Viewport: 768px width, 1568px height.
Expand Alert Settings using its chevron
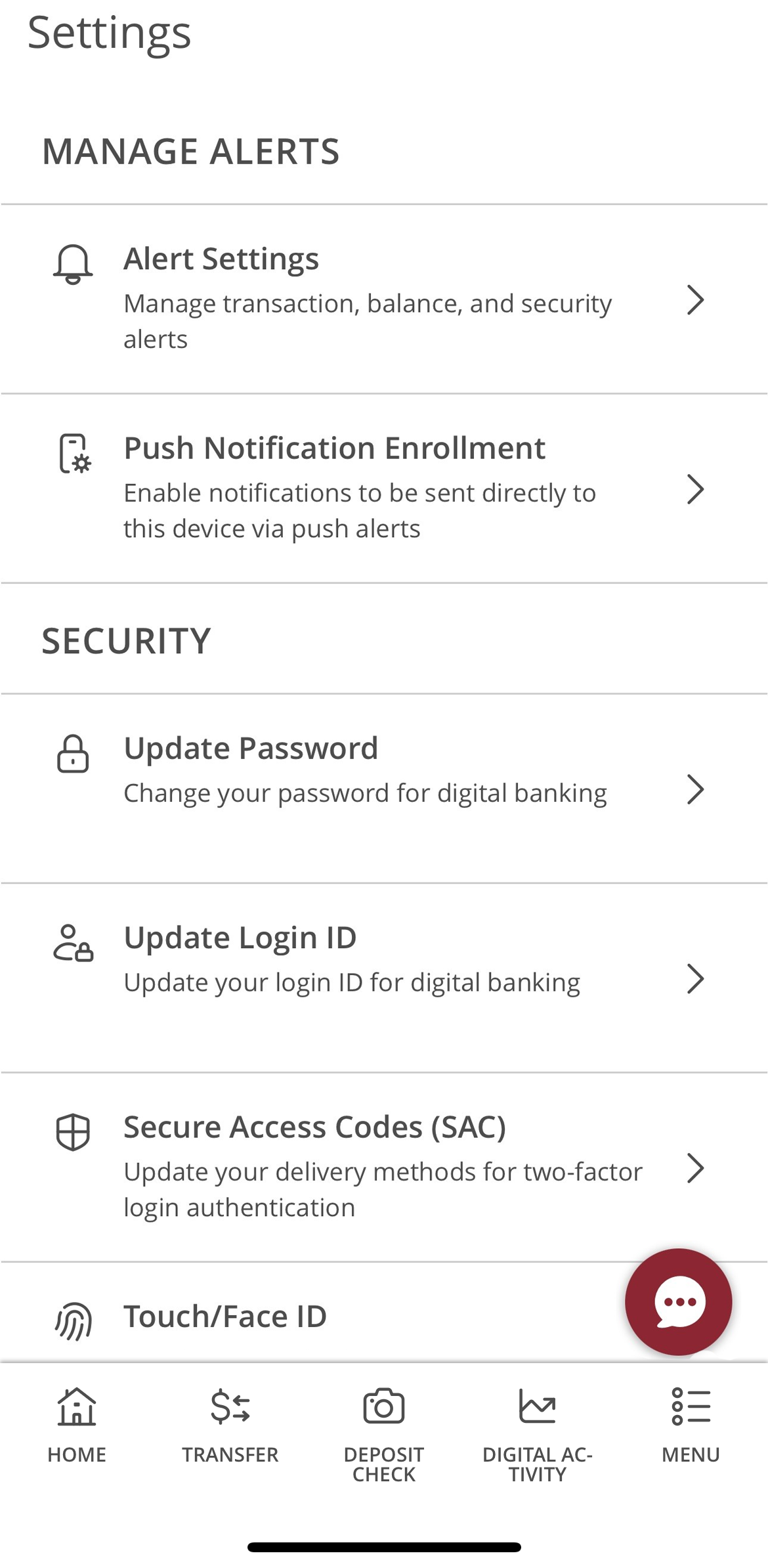(695, 300)
